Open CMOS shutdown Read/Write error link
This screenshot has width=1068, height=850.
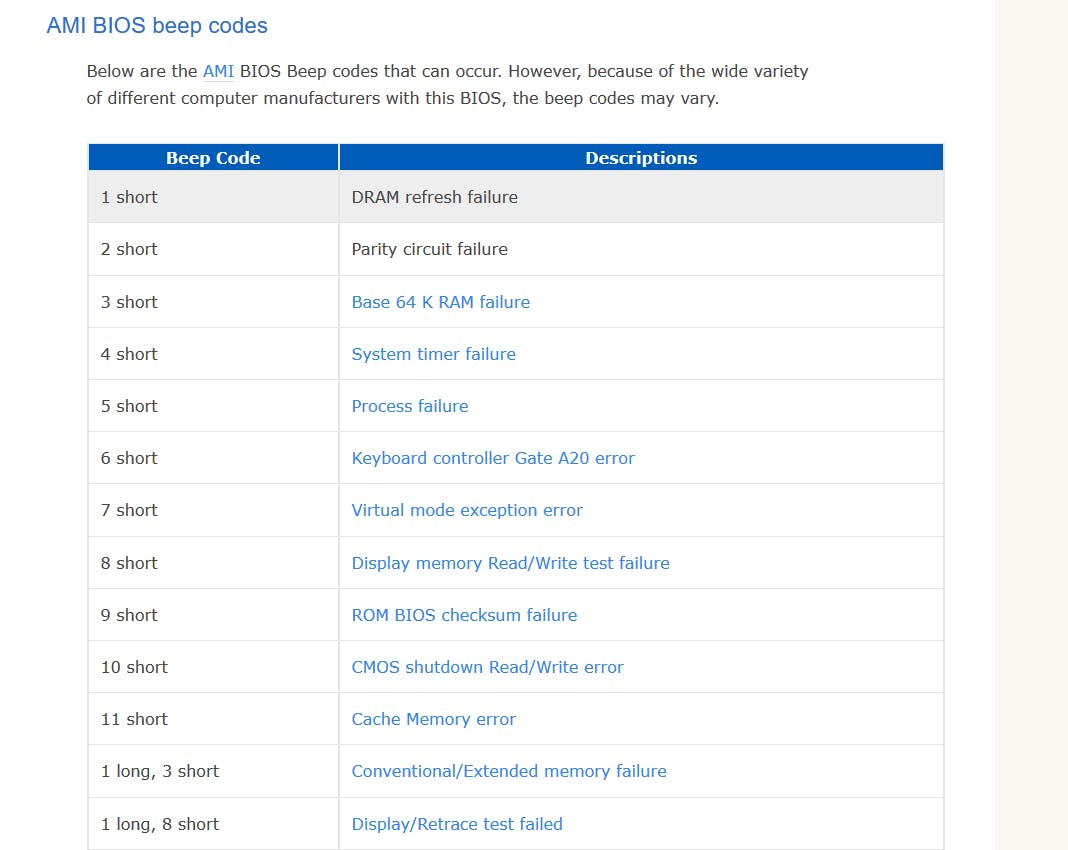pos(487,667)
